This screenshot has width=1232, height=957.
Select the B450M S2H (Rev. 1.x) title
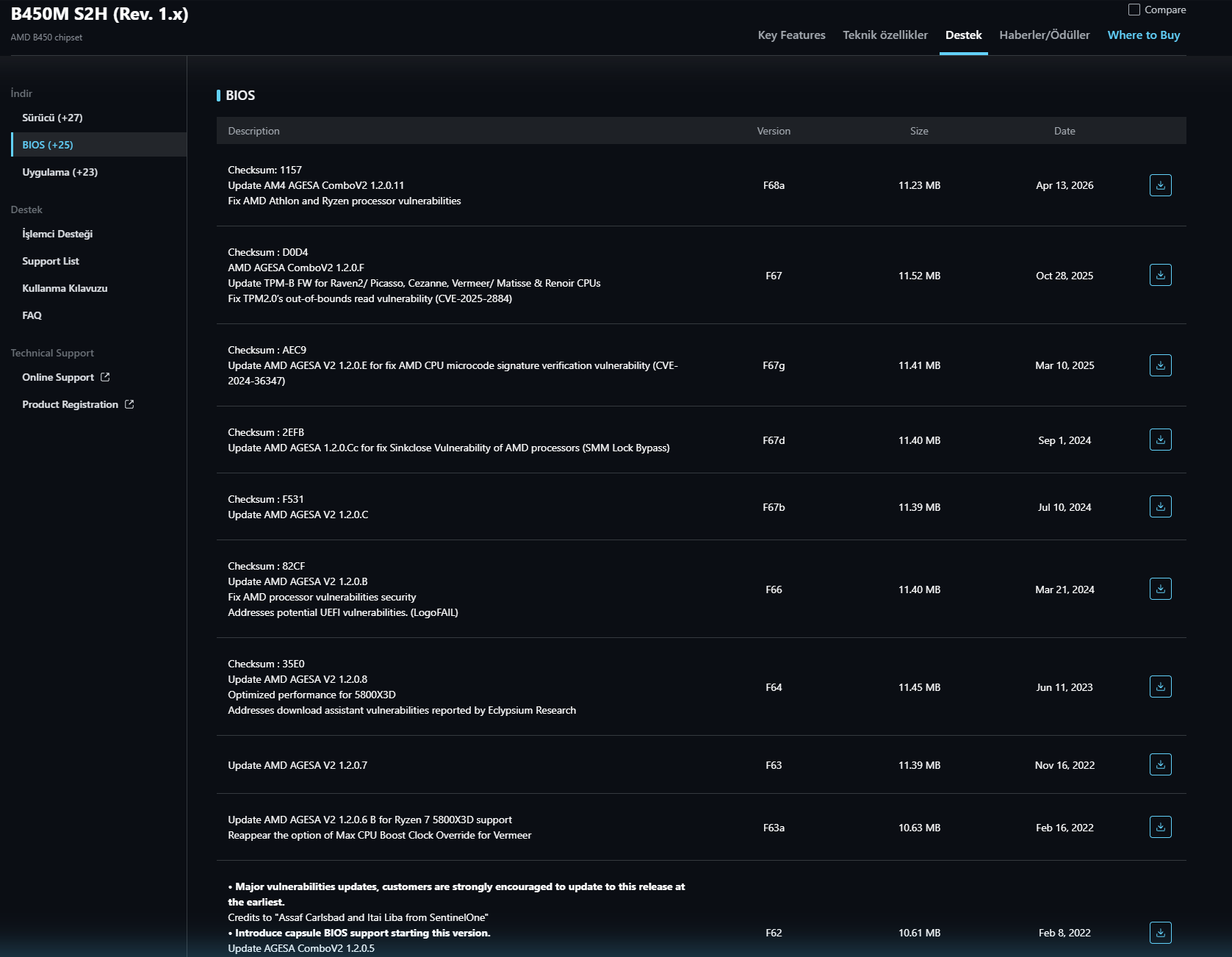pyautogui.click(x=100, y=14)
